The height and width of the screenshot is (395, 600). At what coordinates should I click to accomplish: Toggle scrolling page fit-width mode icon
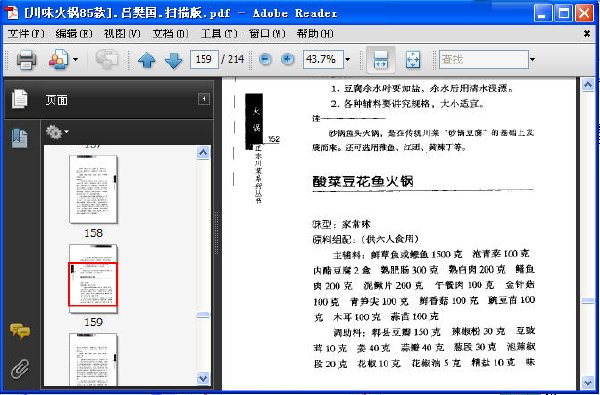coord(381,60)
